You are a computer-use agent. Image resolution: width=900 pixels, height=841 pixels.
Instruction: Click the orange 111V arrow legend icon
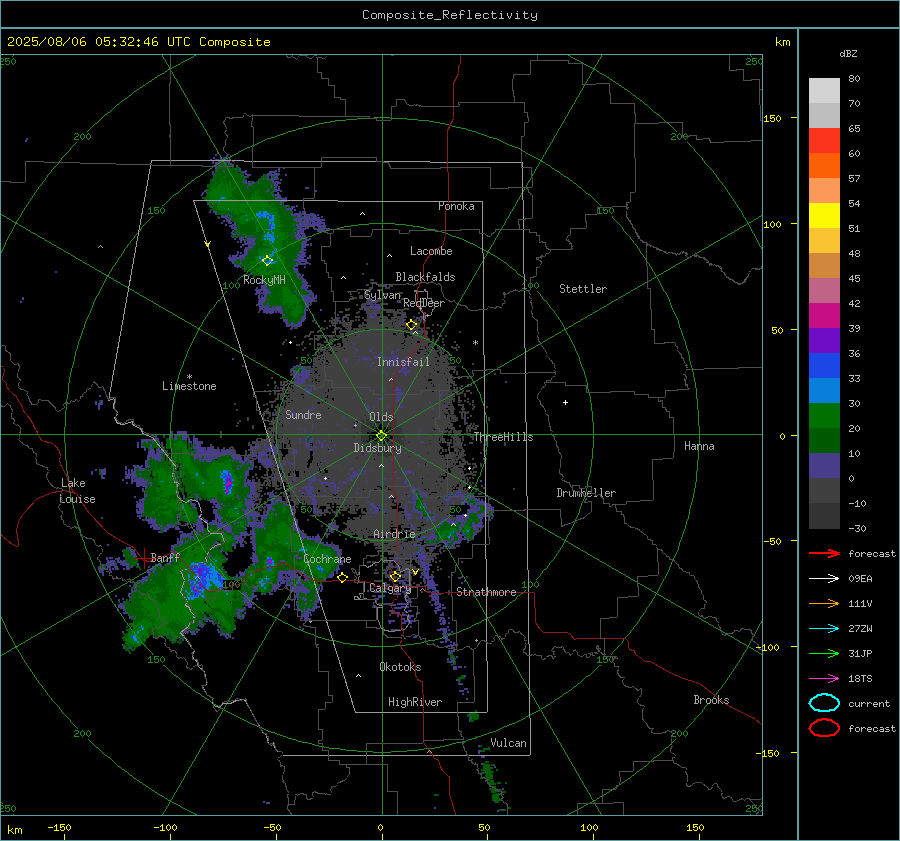[824, 603]
